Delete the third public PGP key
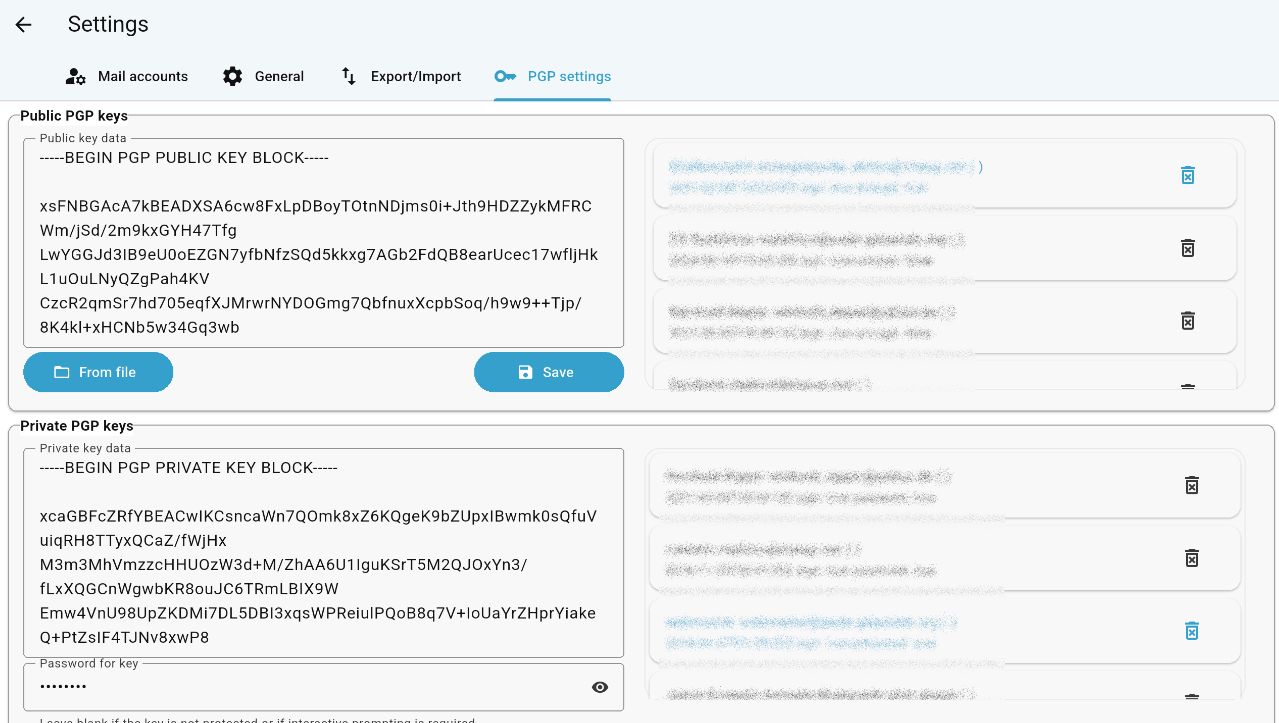This screenshot has height=723, width=1279. tap(1187, 321)
